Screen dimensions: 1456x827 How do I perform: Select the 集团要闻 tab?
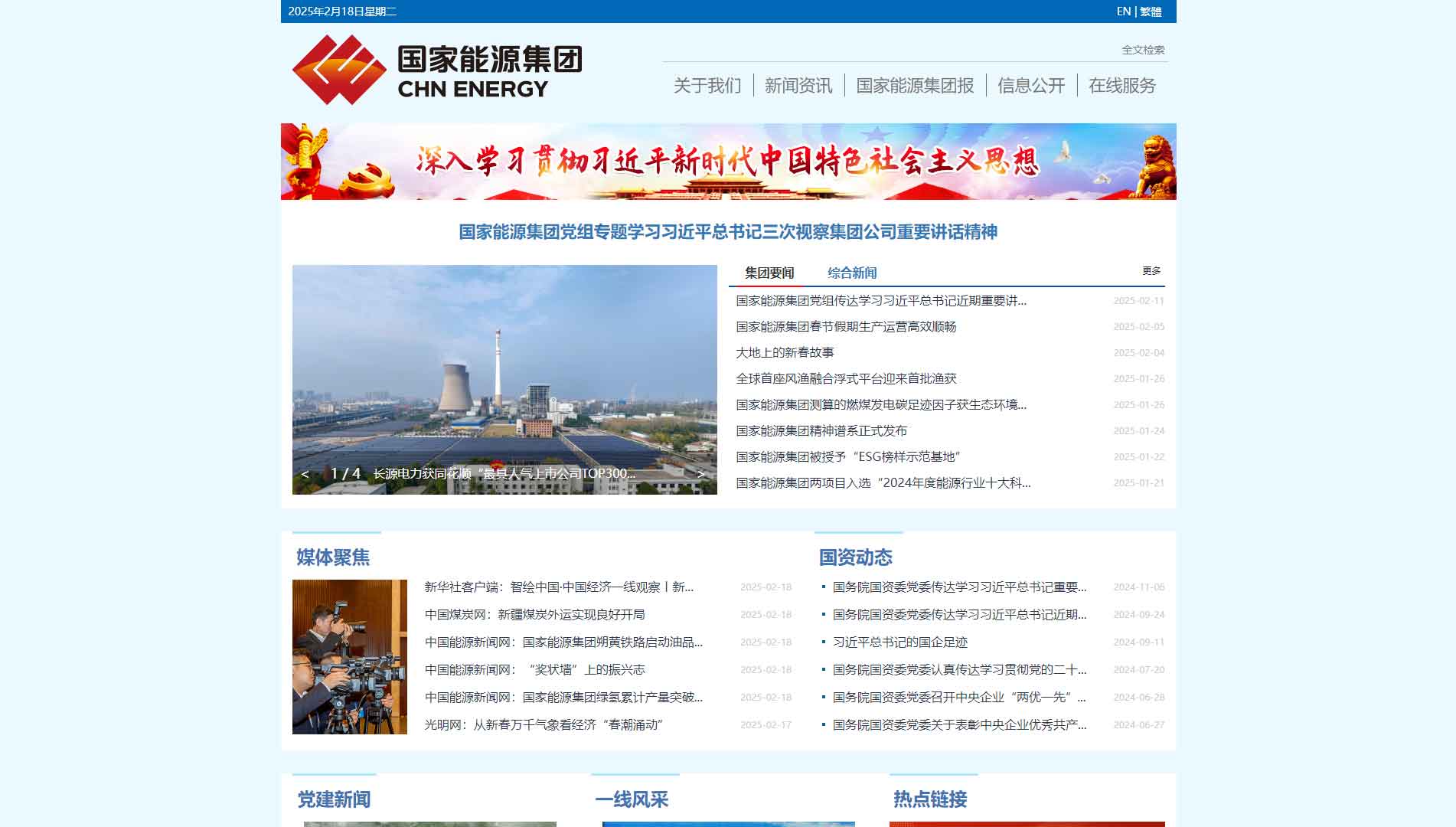[769, 273]
